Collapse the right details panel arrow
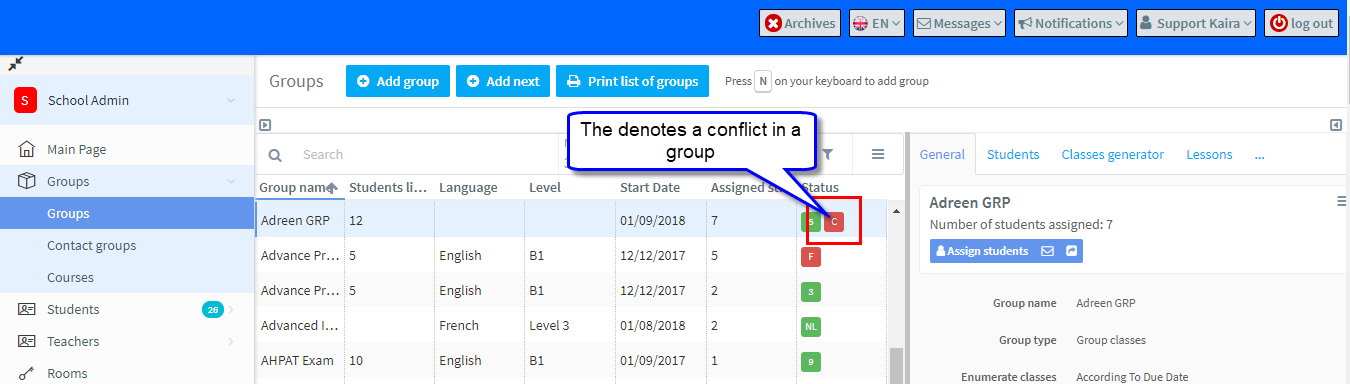The height and width of the screenshot is (384, 1350). pos(1335,125)
